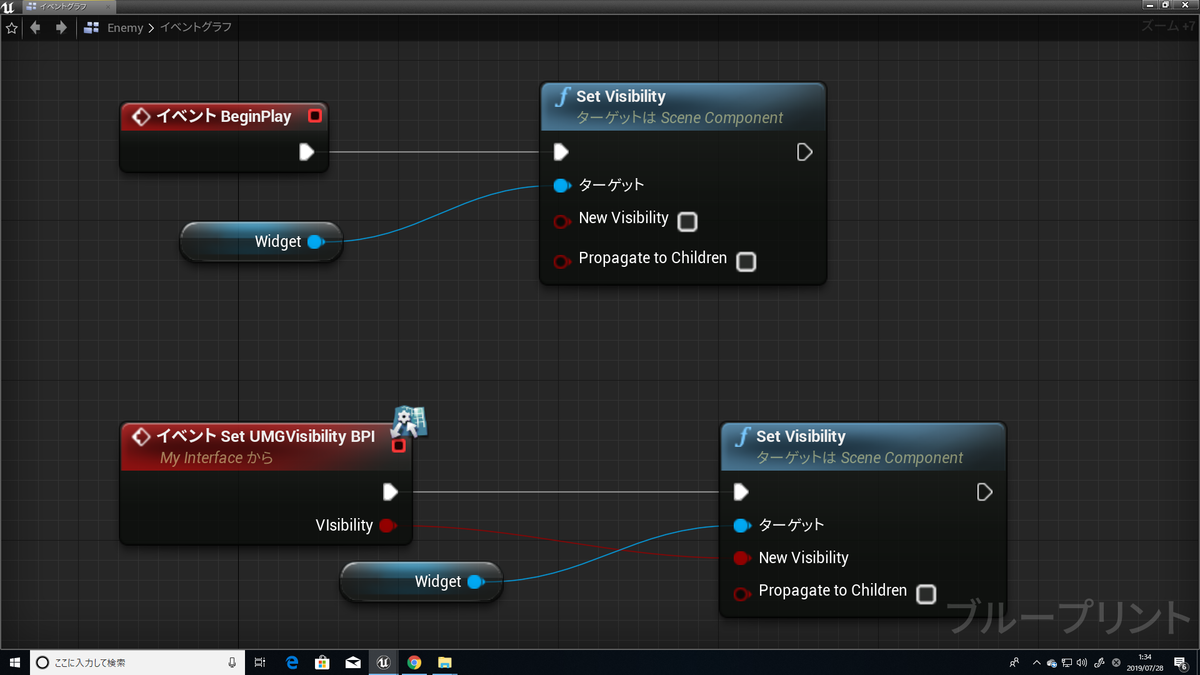This screenshot has height=675, width=1200.
Task: Click the exec output pin of BeginPlay
Action: tap(307, 152)
